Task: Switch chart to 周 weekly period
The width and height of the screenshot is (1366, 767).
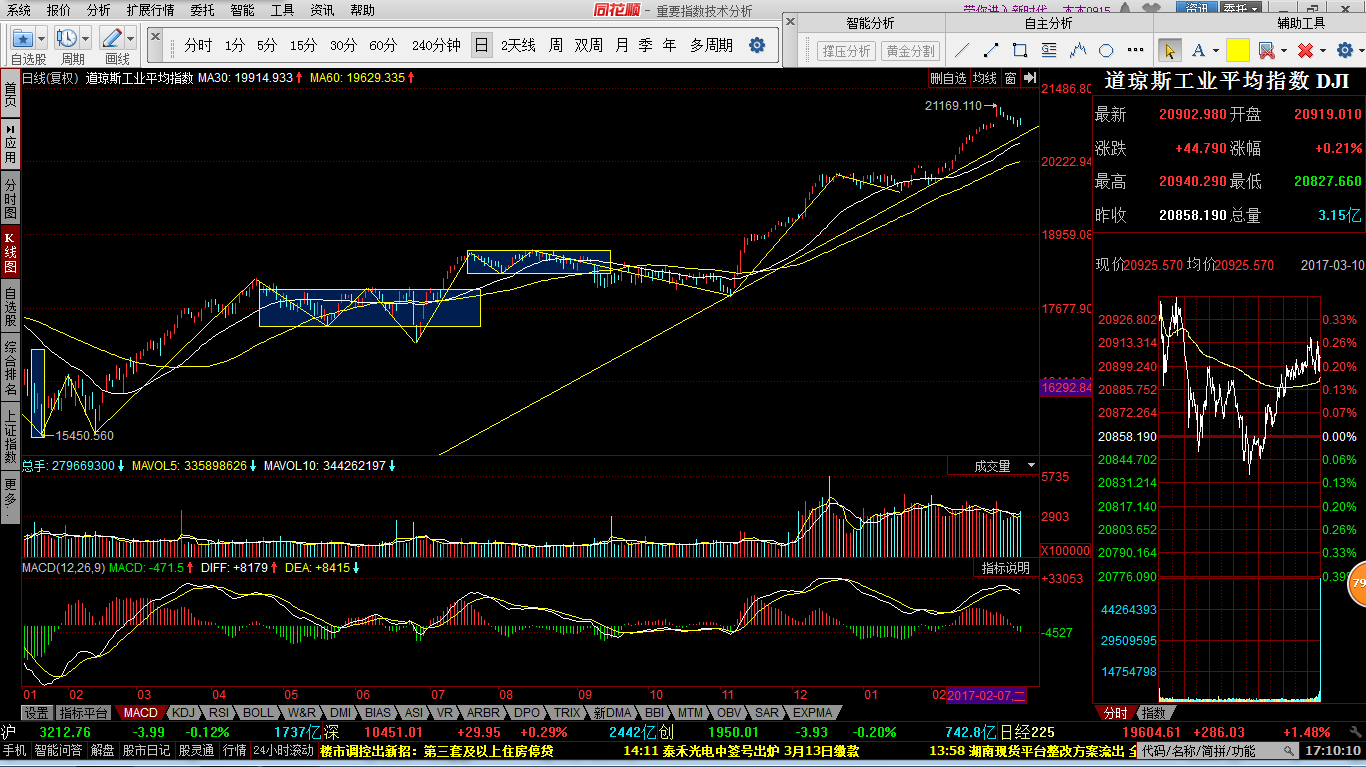Action: pos(555,45)
